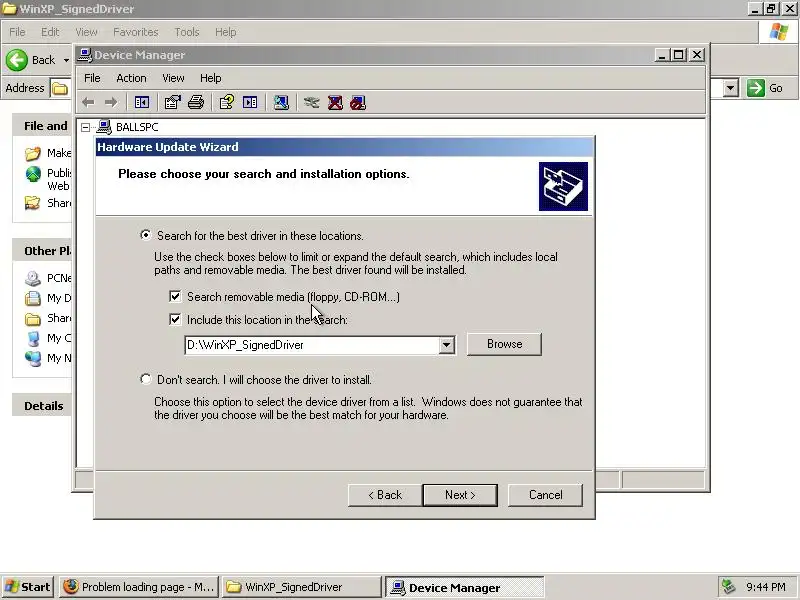Click the Share folder icon under File tasks
The width and height of the screenshot is (800, 600).
[33, 203]
